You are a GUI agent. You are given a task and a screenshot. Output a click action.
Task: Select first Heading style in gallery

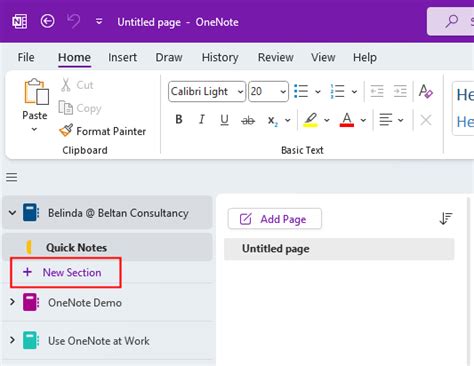coord(465,95)
